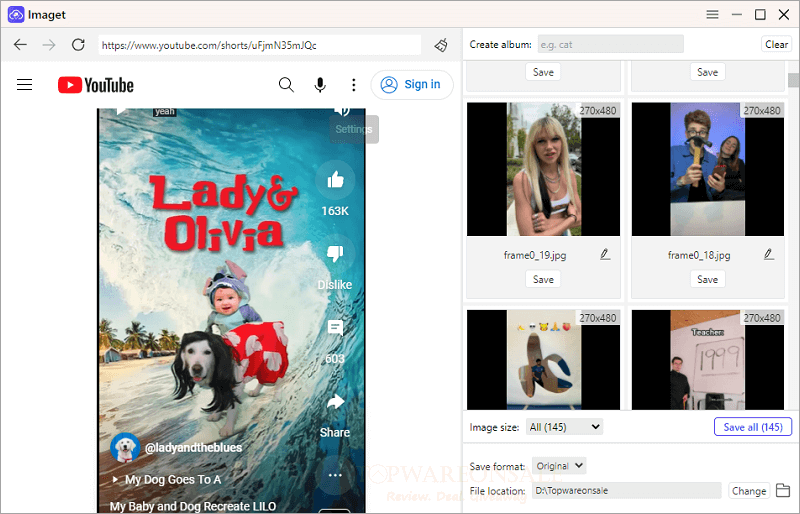This screenshot has width=800, height=514.
Task: Click the File location path field
Action: tap(627, 491)
